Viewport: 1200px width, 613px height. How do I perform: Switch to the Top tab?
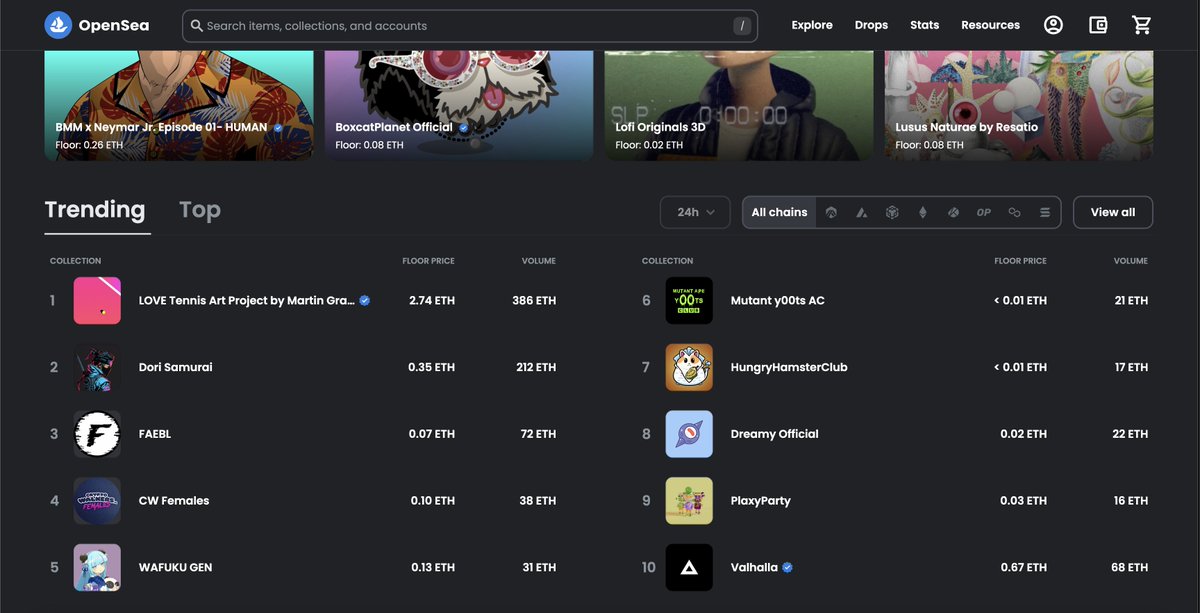pos(200,210)
